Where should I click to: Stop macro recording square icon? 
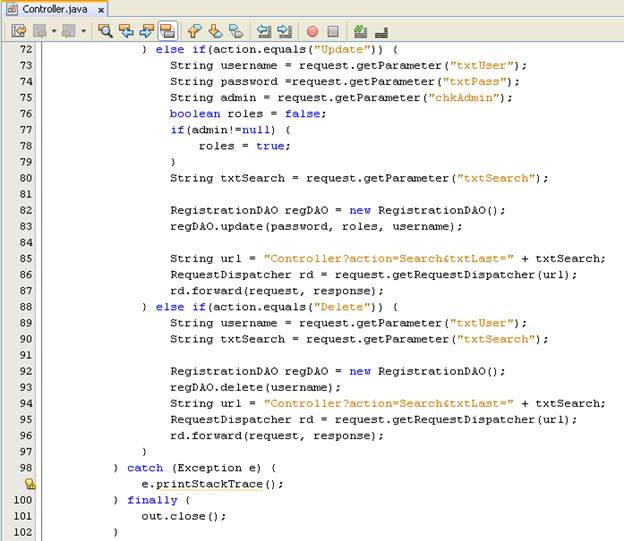tap(333, 31)
